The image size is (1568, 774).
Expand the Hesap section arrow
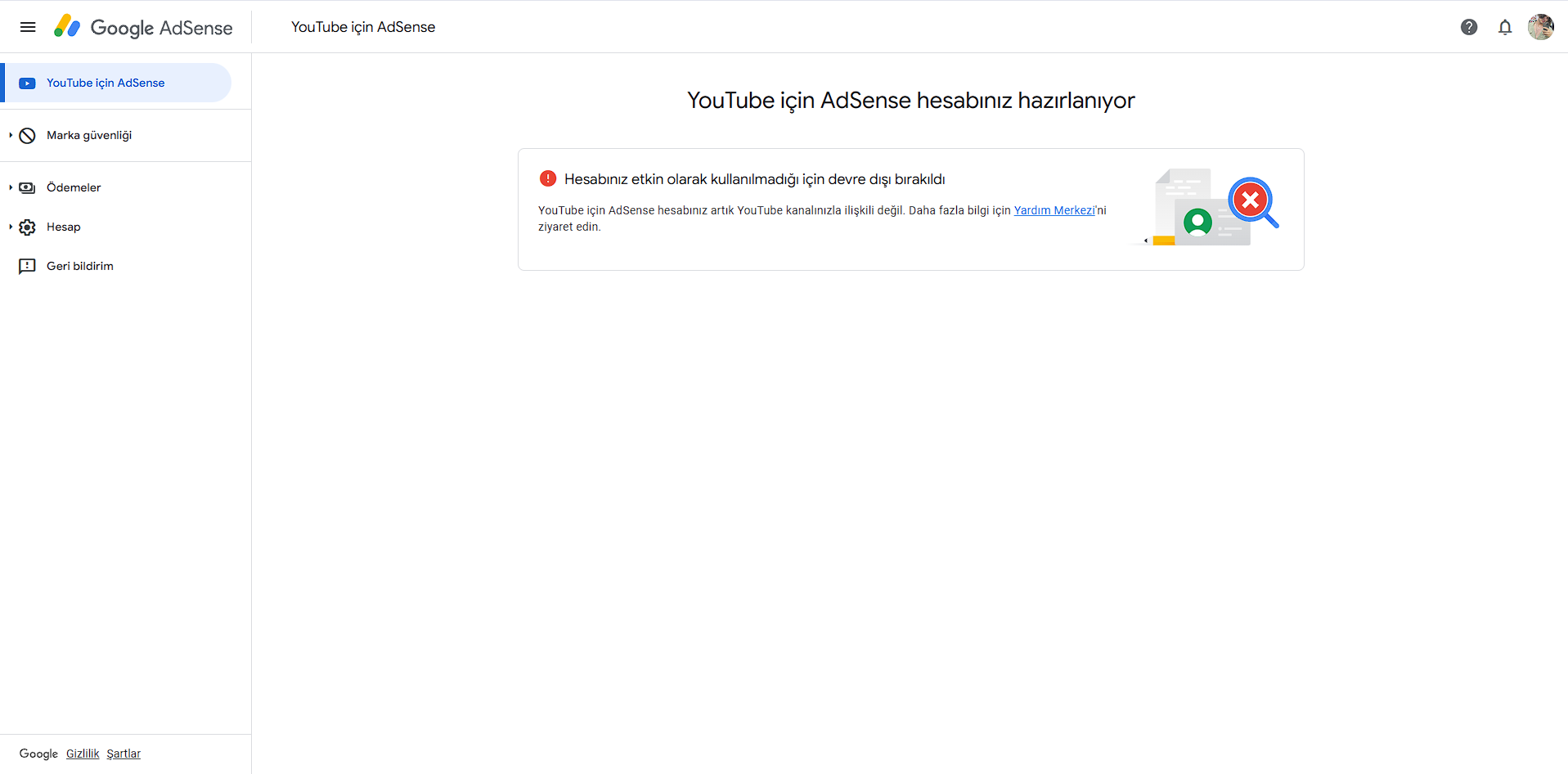tap(11, 227)
